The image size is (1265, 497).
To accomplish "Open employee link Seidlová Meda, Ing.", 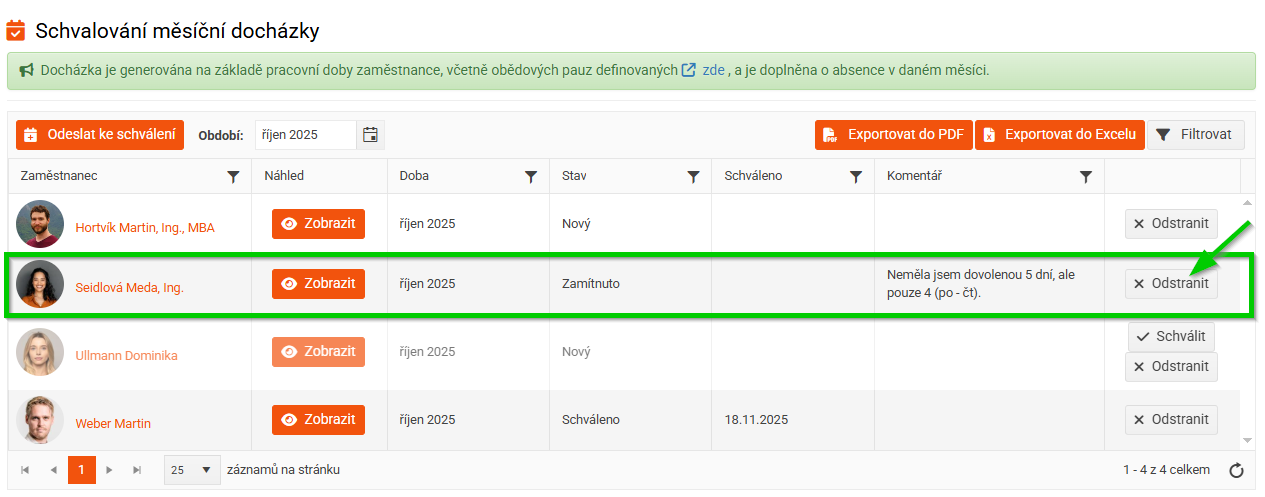I will [x=130, y=288].
